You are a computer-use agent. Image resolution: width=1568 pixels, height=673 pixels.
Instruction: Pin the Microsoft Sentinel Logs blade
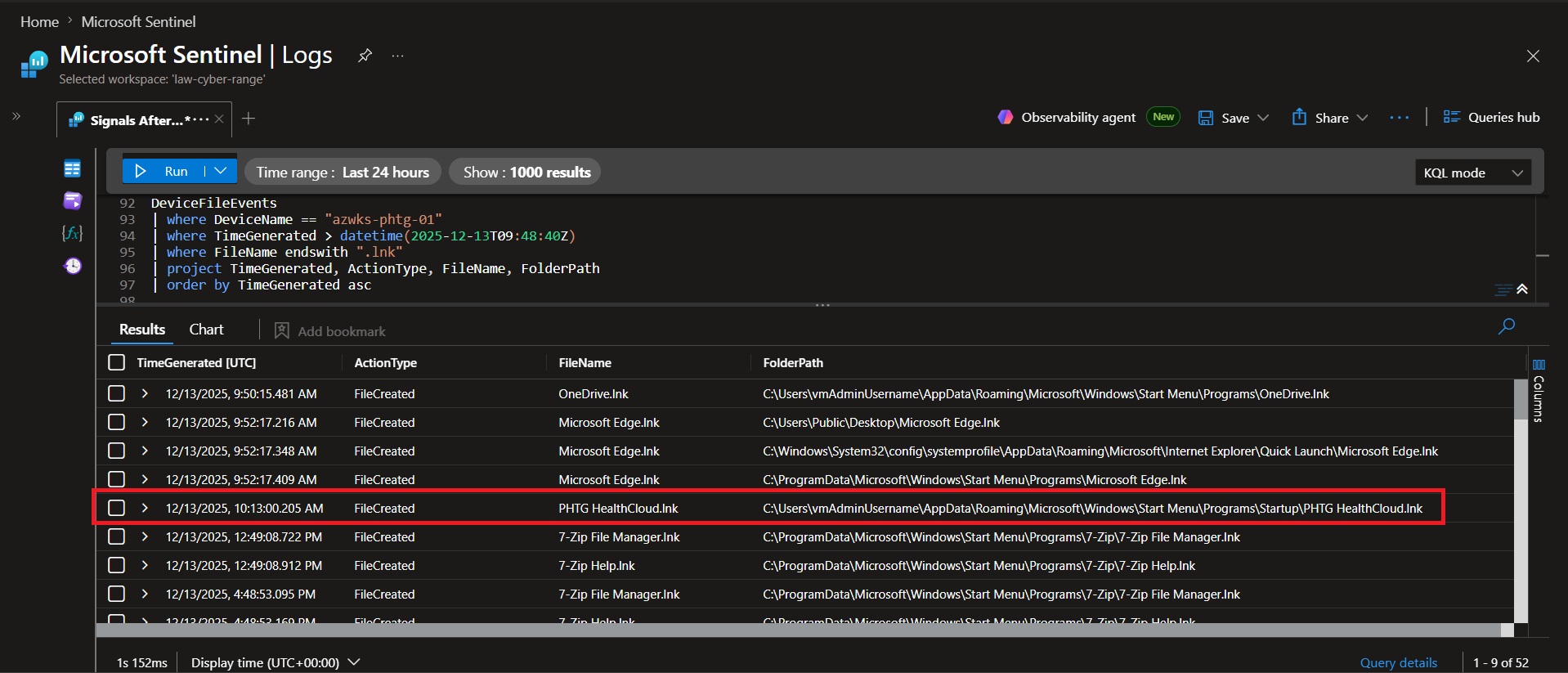click(x=365, y=56)
